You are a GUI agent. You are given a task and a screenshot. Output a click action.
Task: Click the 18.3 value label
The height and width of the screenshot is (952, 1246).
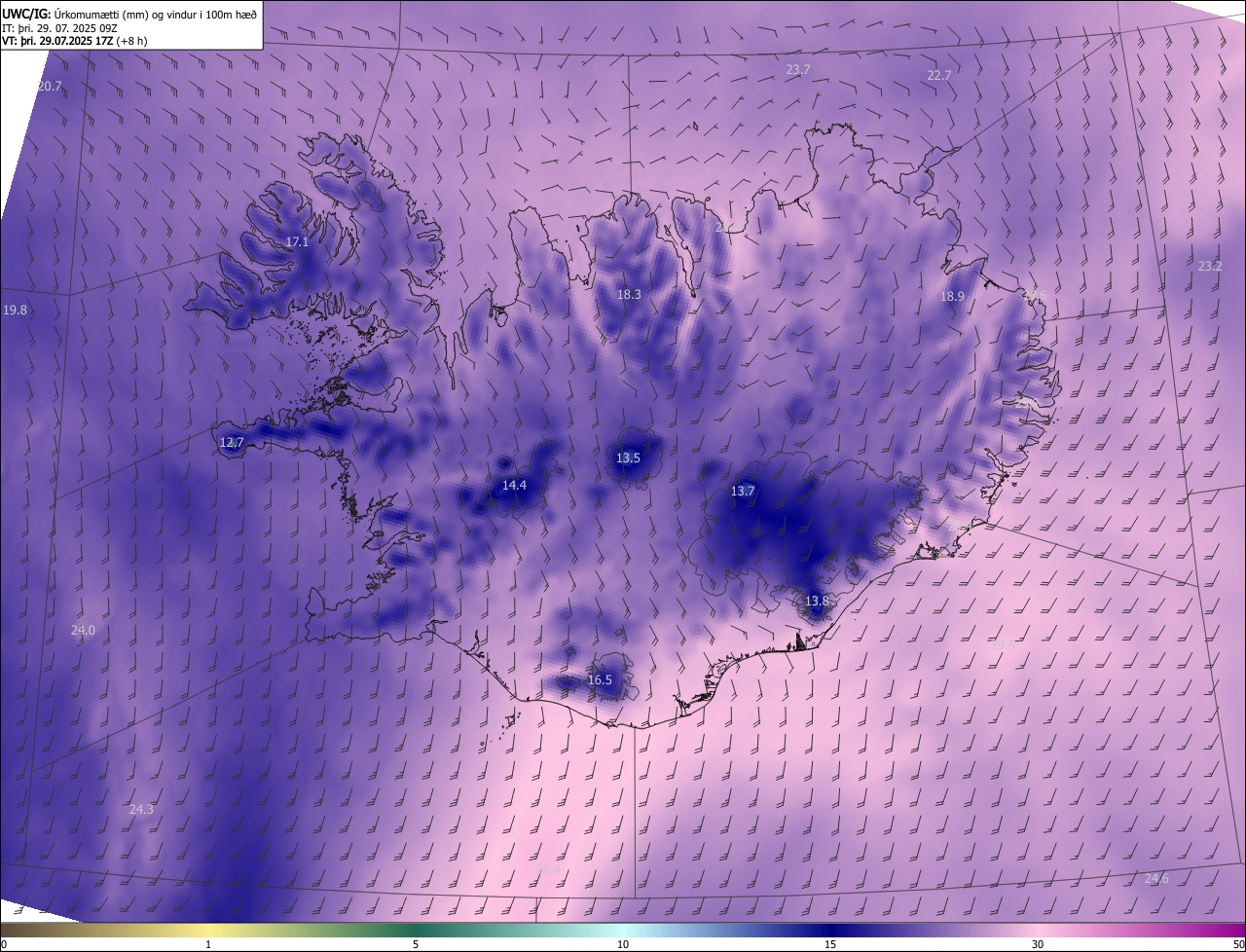629,295
